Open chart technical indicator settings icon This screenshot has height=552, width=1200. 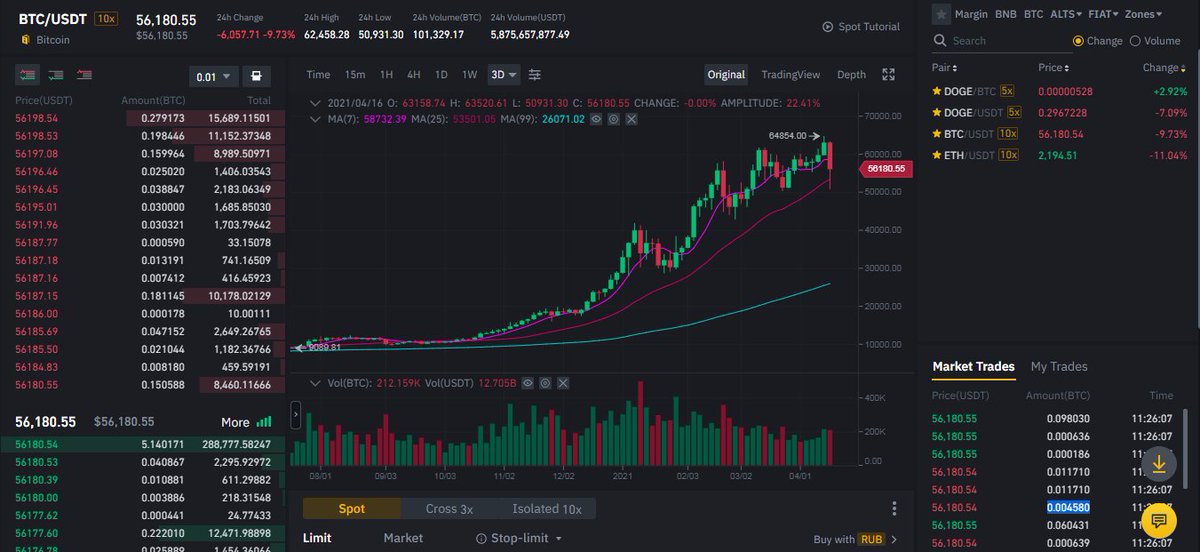click(535, 75)
